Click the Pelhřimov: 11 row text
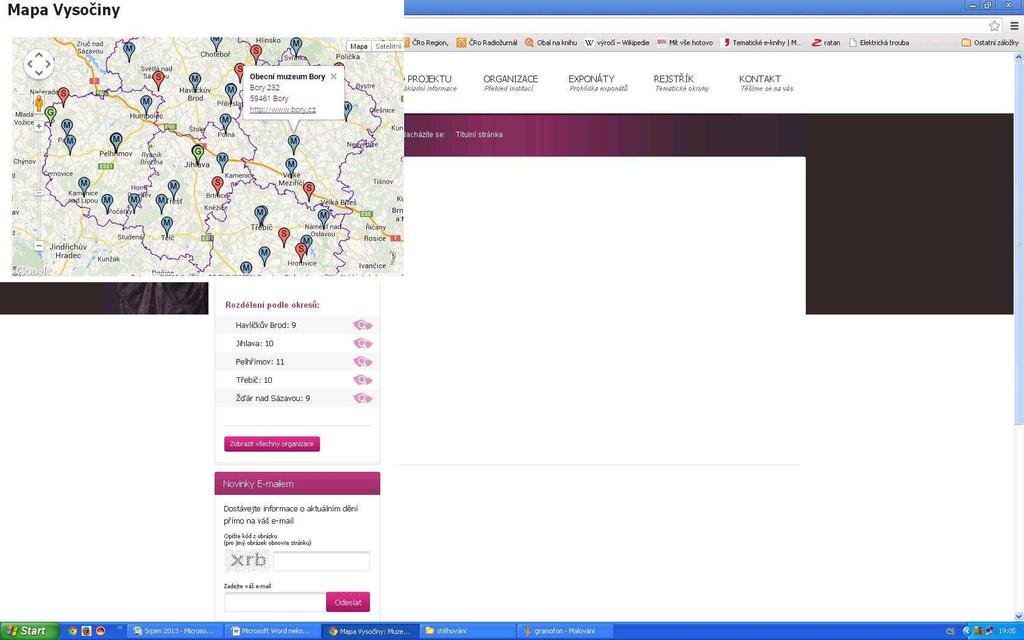Screen dimensions: 1024x640 pos(260,362)
